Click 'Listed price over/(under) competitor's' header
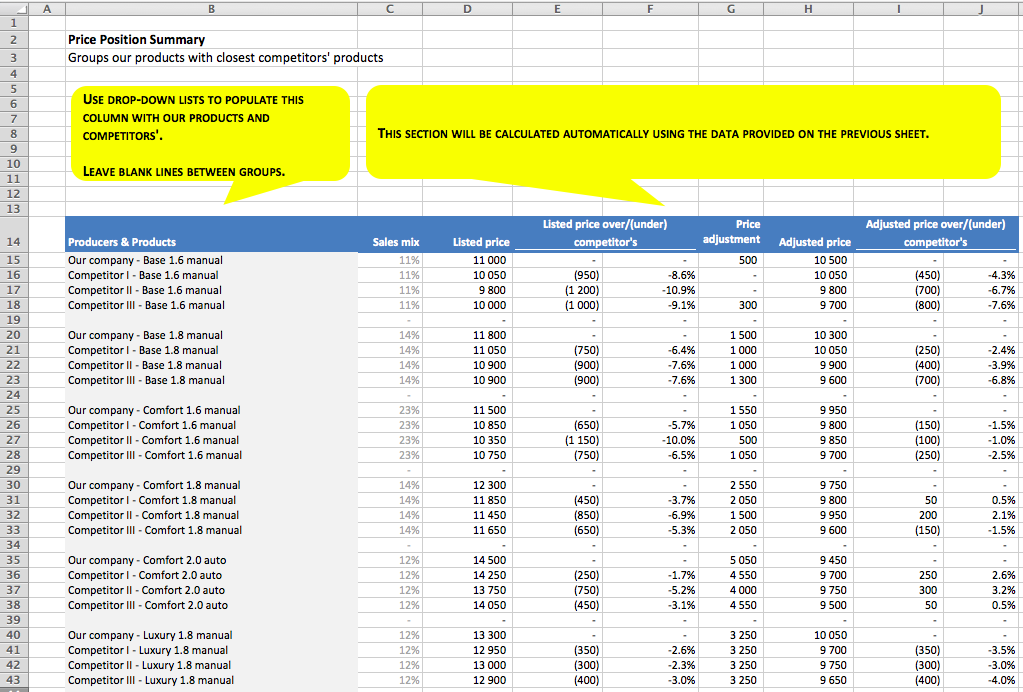Screen dimensions: 1023x692 point(605,233)
